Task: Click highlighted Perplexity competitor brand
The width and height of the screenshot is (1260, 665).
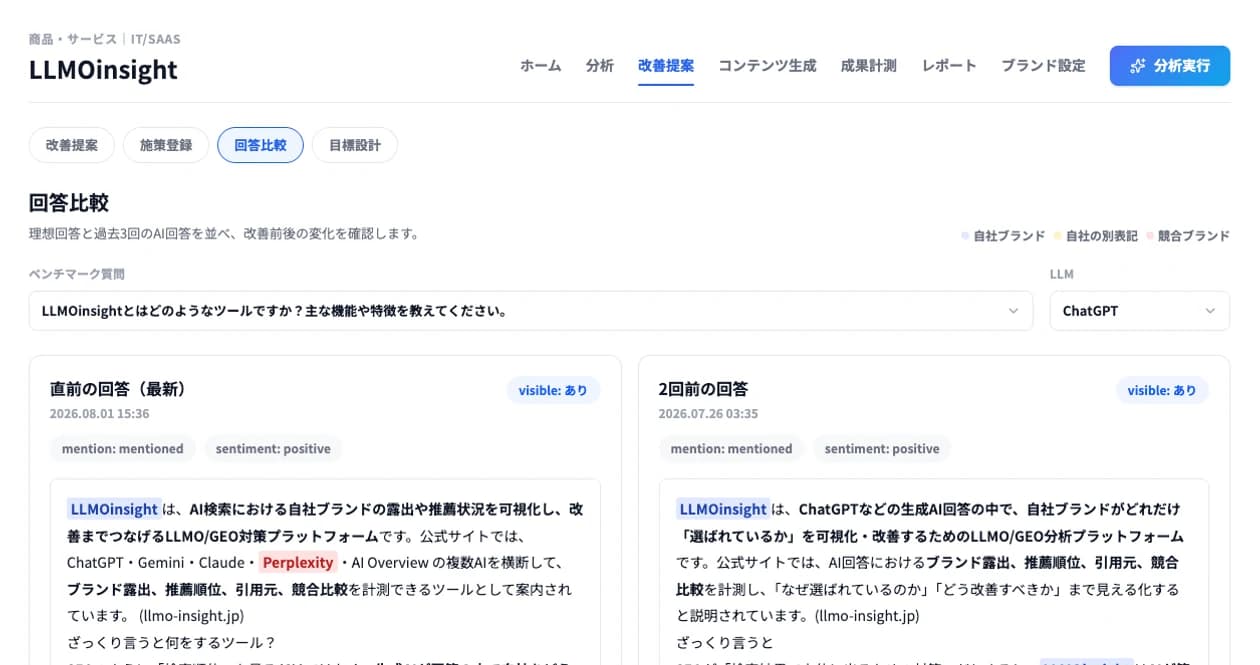Action: click(298, 562)
